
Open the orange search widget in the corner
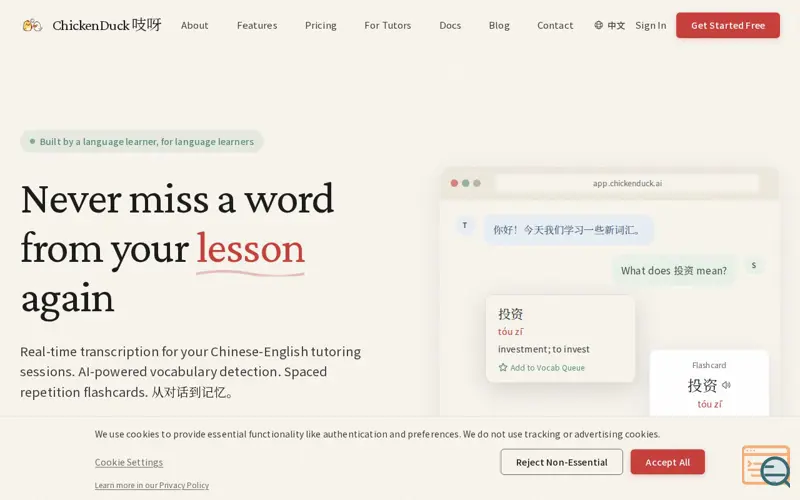point(766,466)
